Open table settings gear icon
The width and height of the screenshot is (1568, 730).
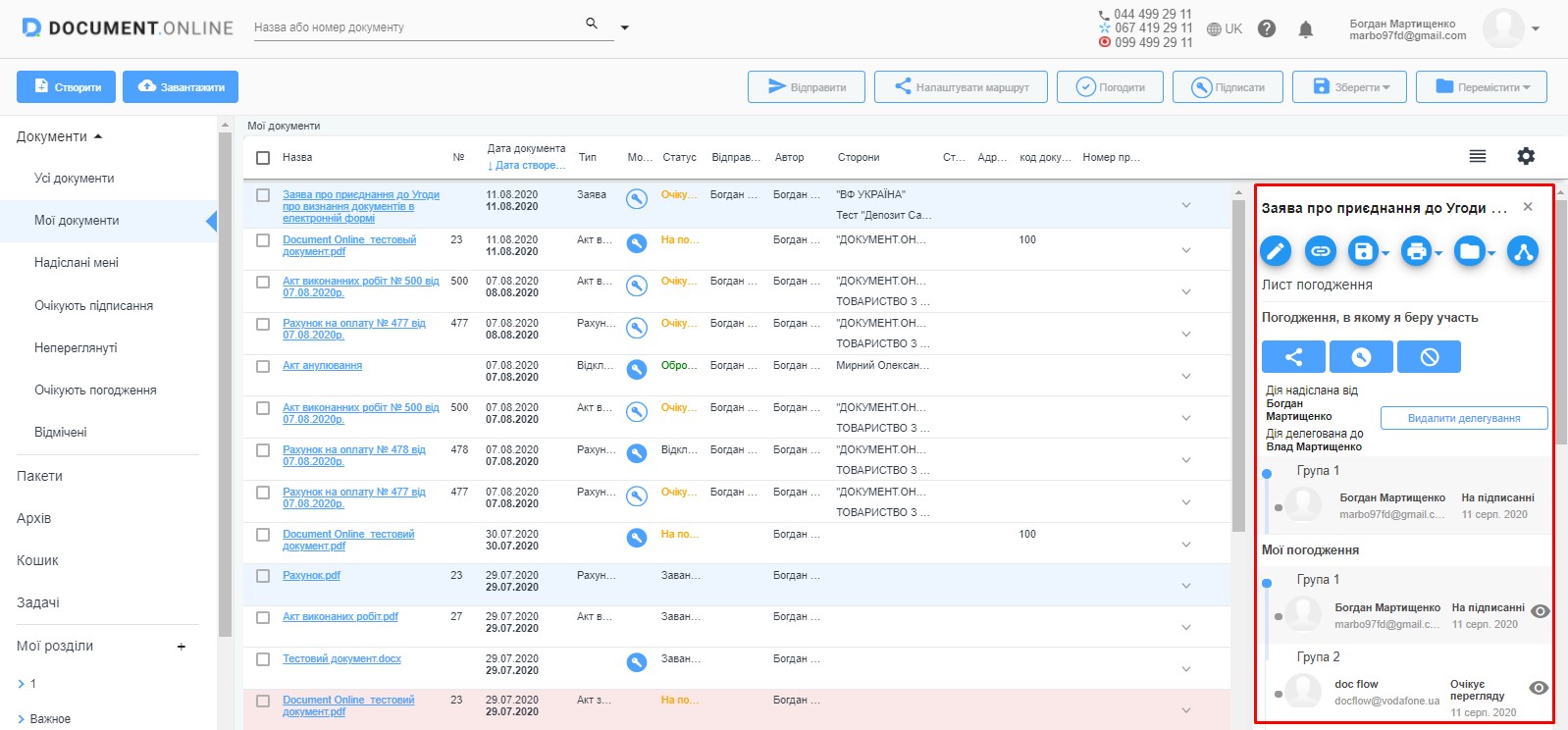1526,156
